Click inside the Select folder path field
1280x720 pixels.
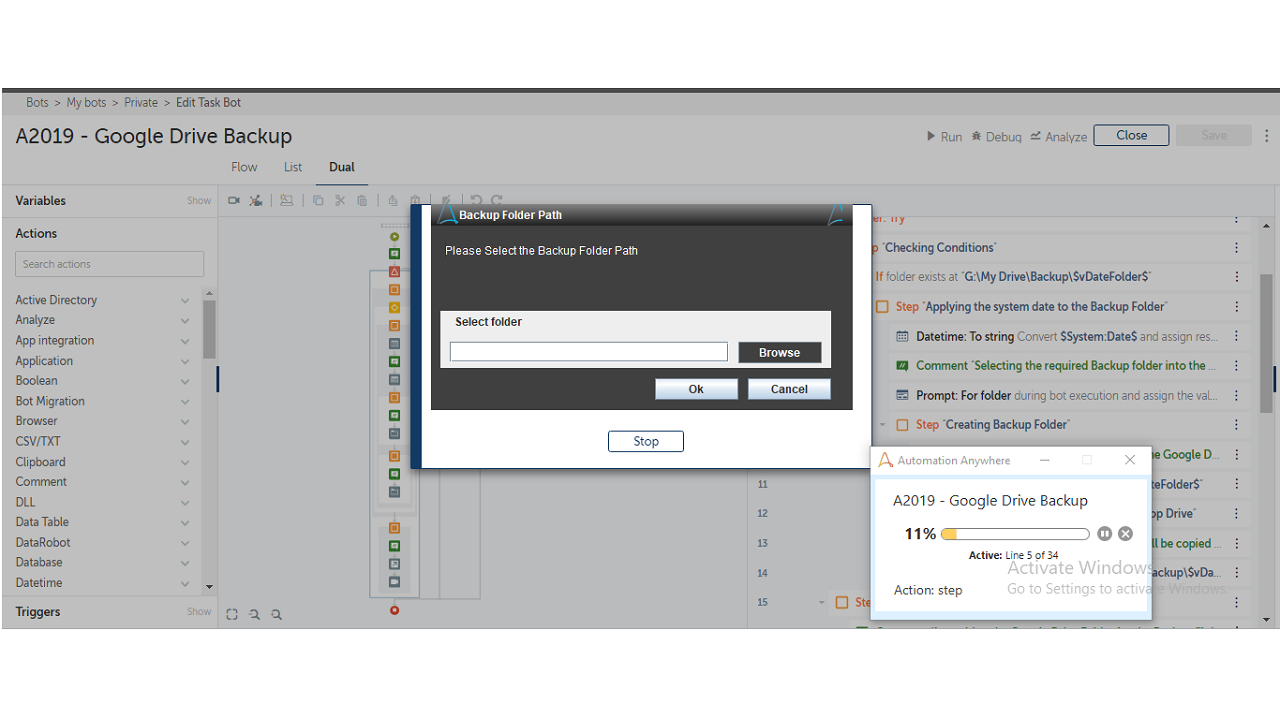pos(589,352)
